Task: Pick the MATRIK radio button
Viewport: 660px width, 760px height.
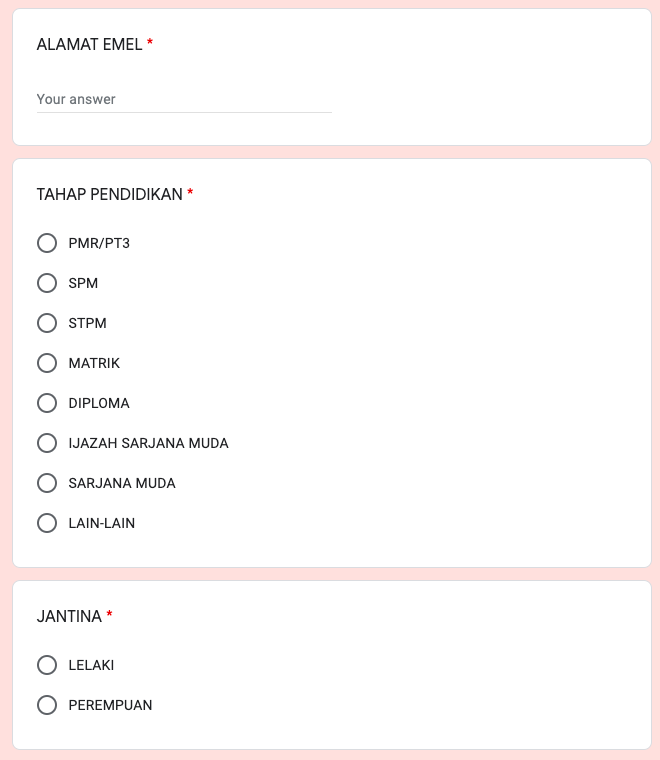Action: tap(47, 363)
